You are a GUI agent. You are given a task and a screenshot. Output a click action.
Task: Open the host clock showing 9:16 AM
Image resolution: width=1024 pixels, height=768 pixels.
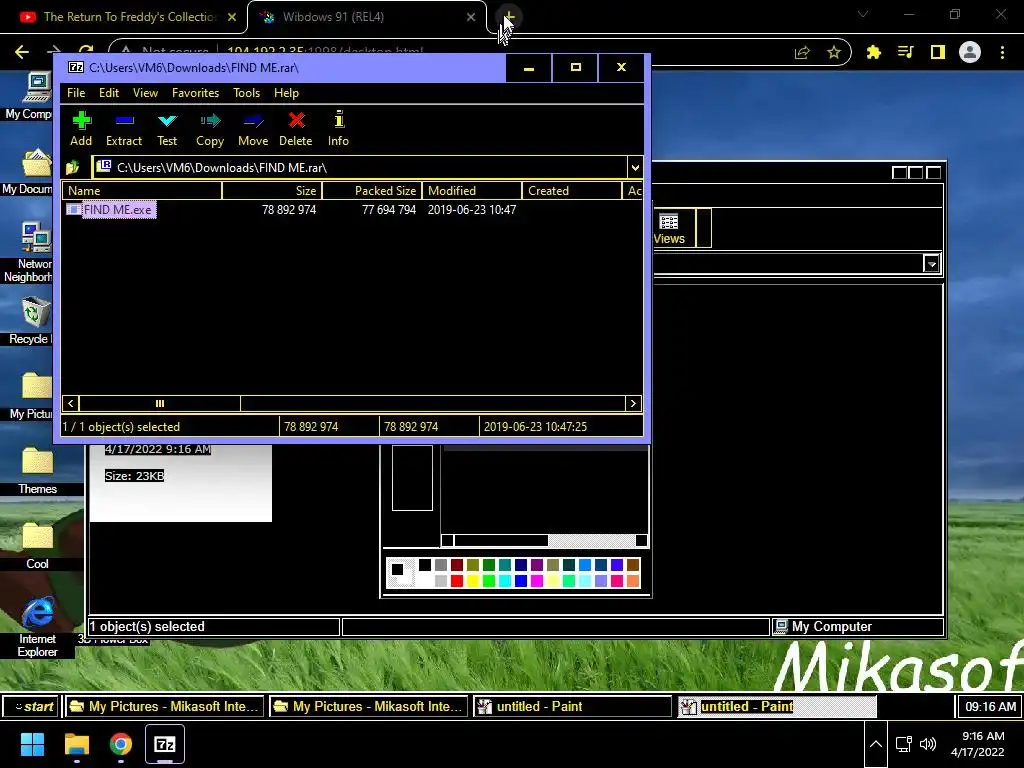pos(978,744)
